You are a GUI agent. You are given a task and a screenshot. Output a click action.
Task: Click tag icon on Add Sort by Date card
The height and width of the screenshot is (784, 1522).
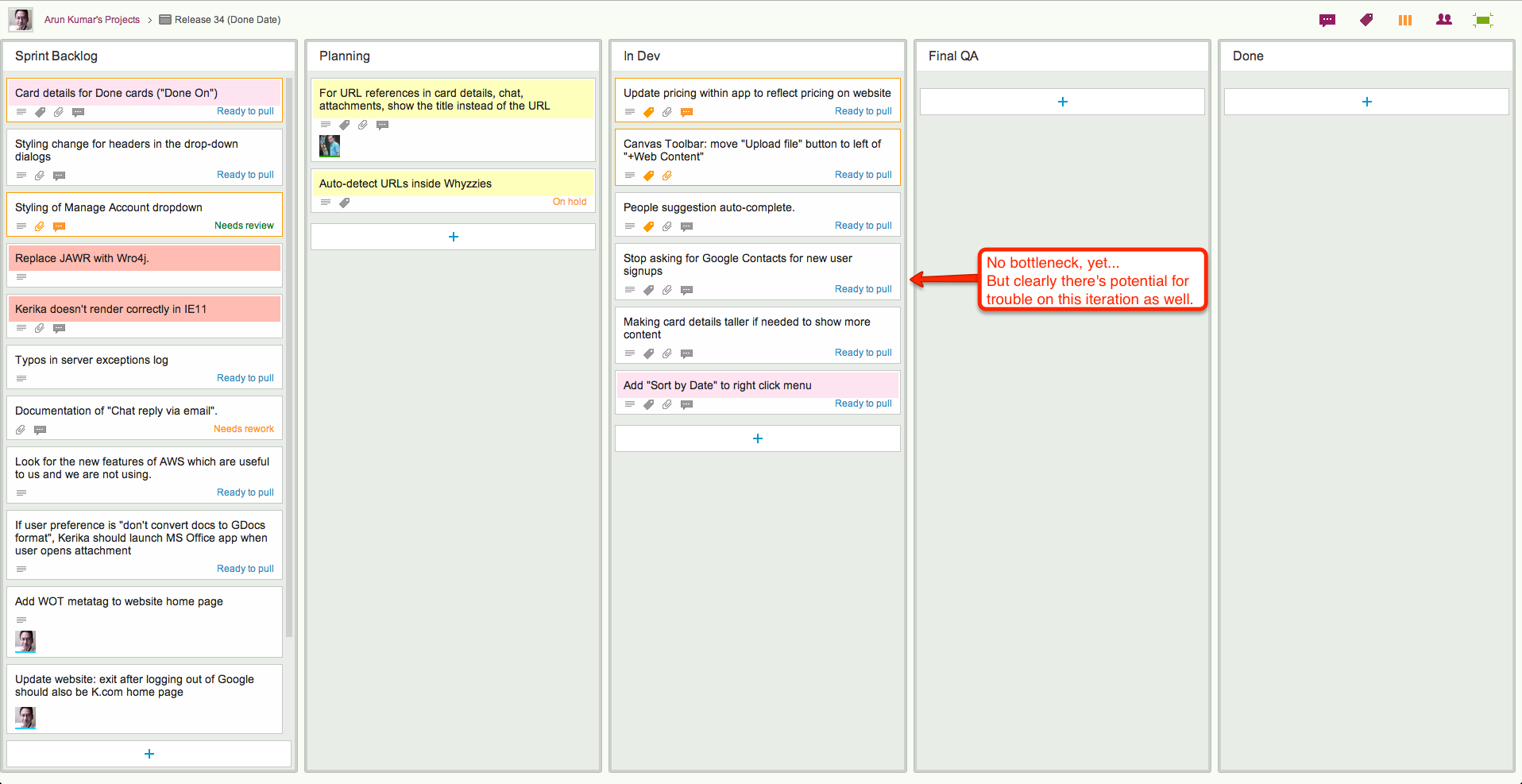tap(649, 404)
